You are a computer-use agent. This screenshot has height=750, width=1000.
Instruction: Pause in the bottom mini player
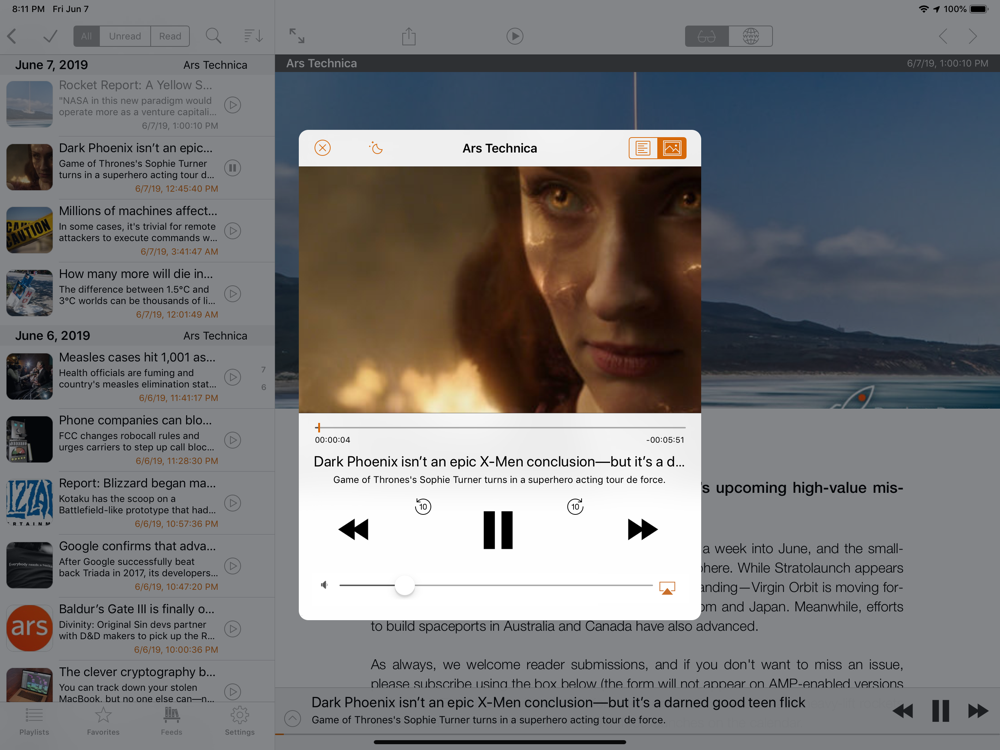pos(941,710)
